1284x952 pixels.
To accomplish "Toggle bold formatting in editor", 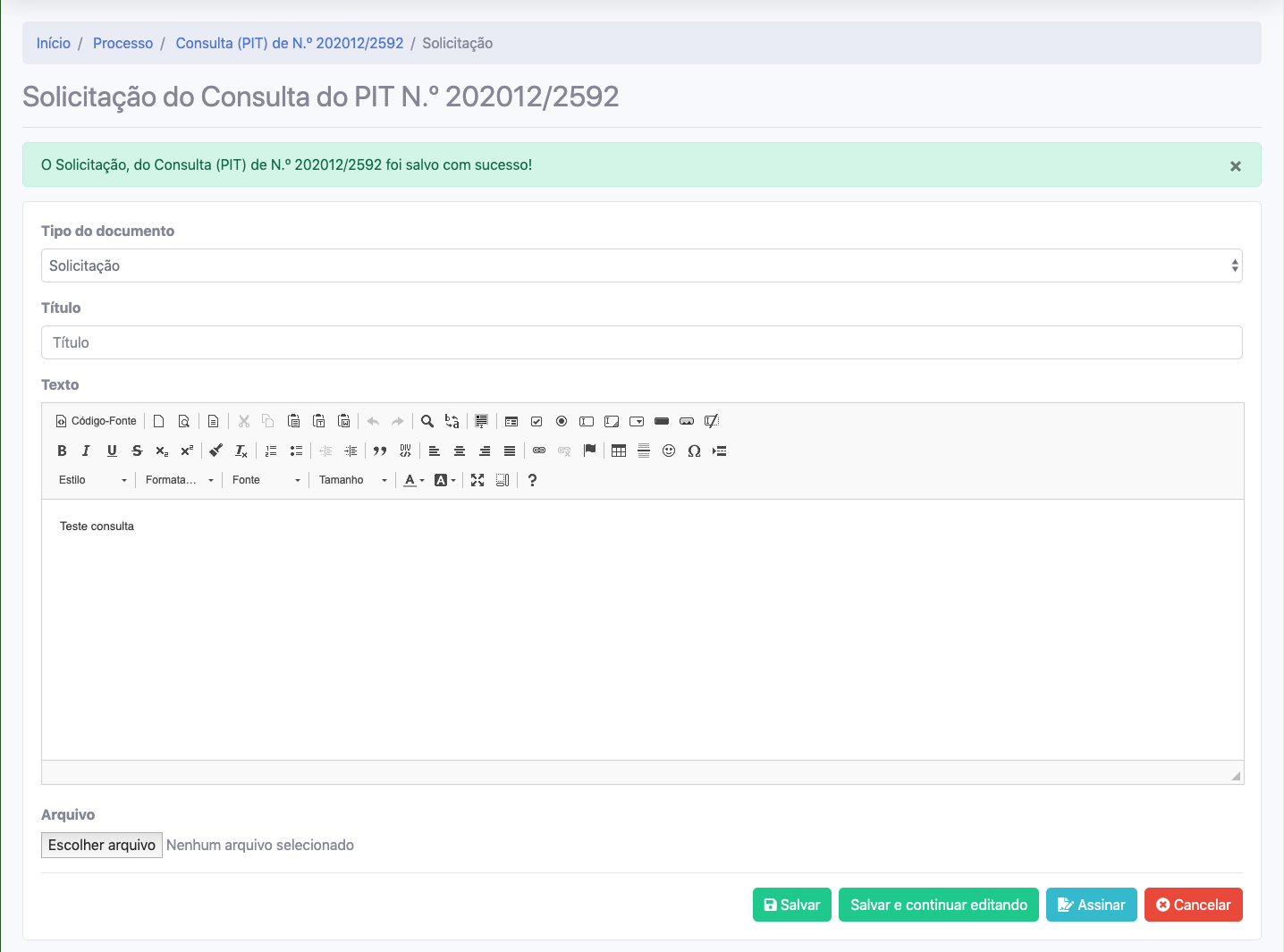I will [62, 451].
